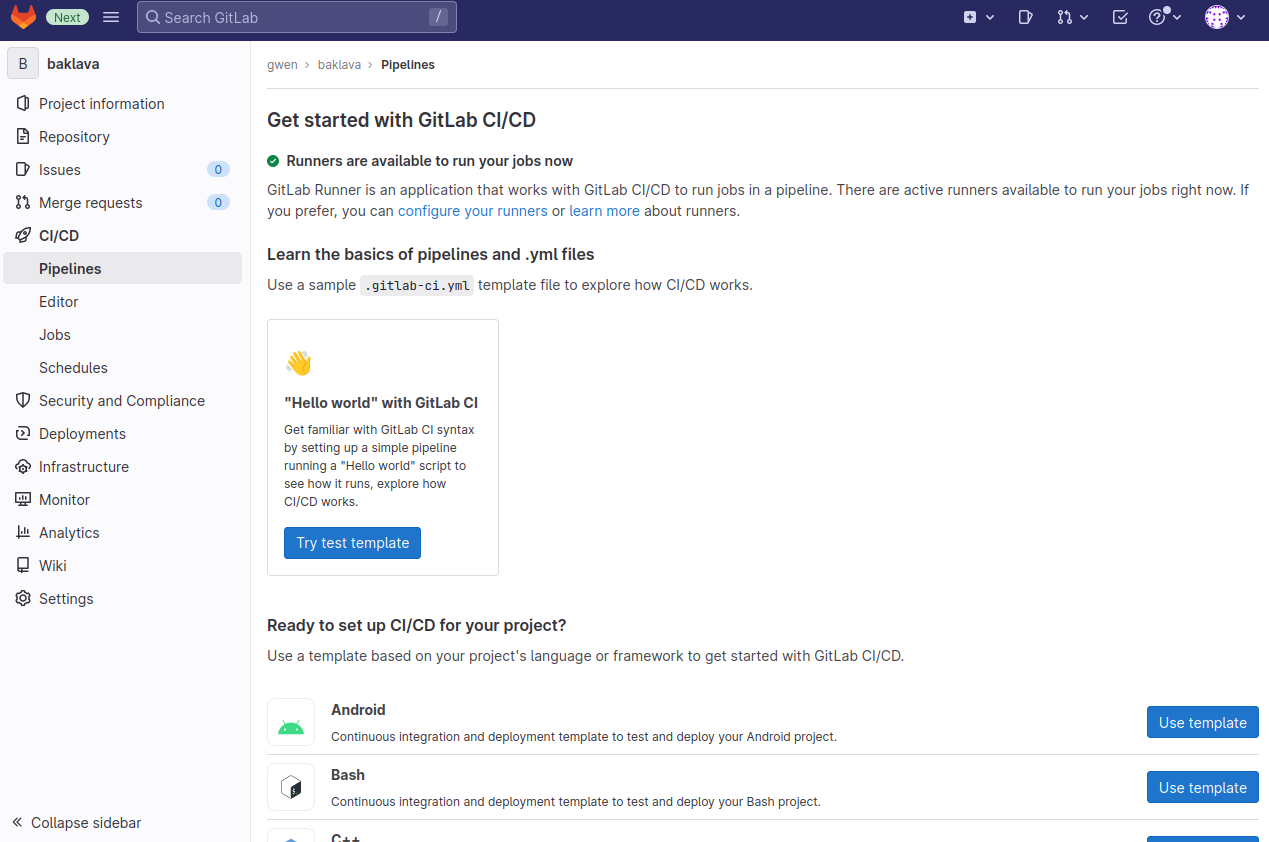1269x842 pixels.
Task: Click the GitLab fox logo
Action: [x=23, y=17]
